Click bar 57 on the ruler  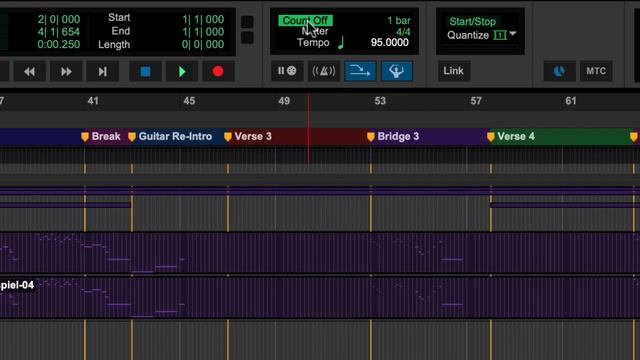point(476,101)
